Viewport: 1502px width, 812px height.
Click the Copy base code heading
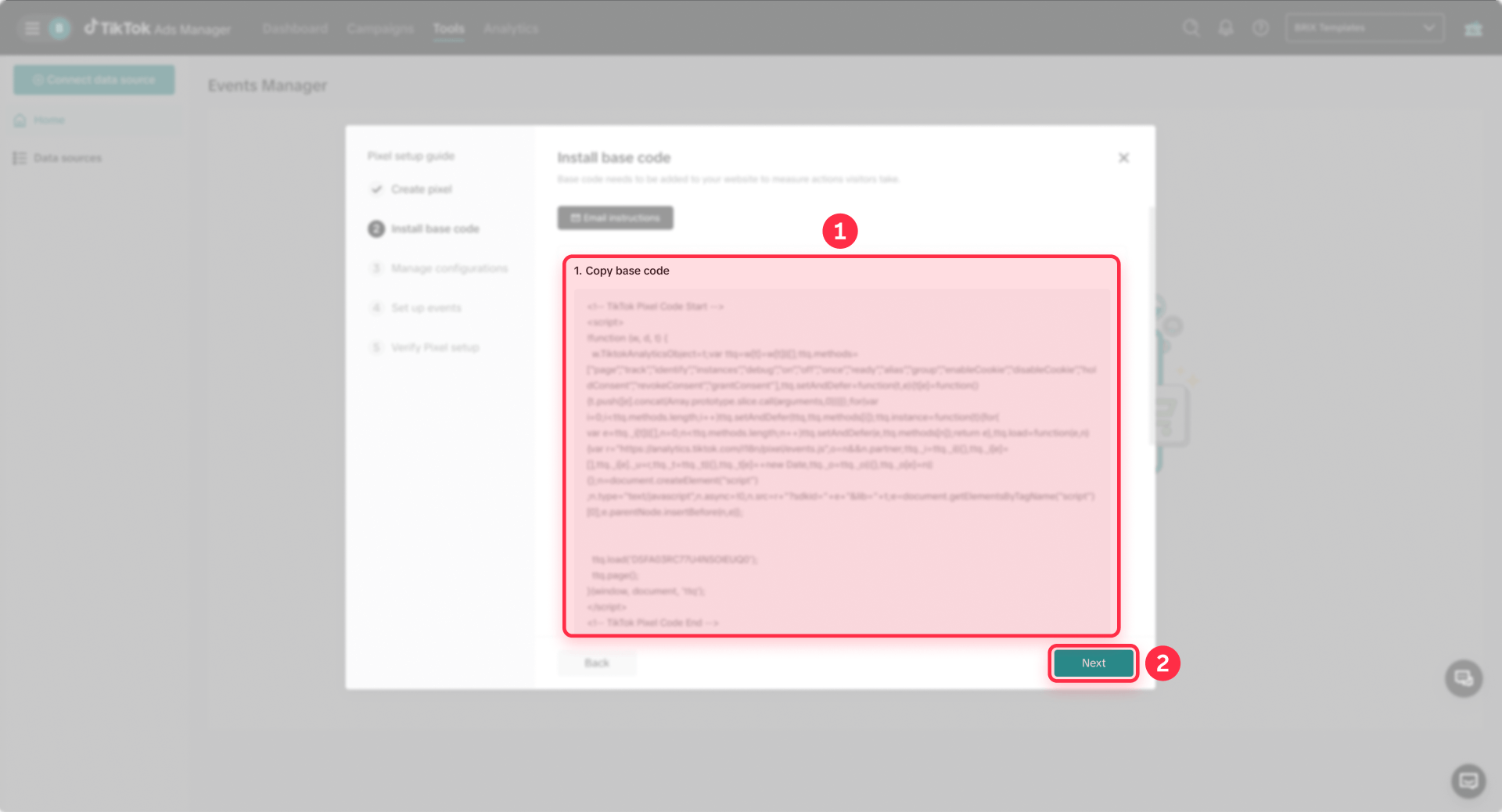tap(622, 271)
